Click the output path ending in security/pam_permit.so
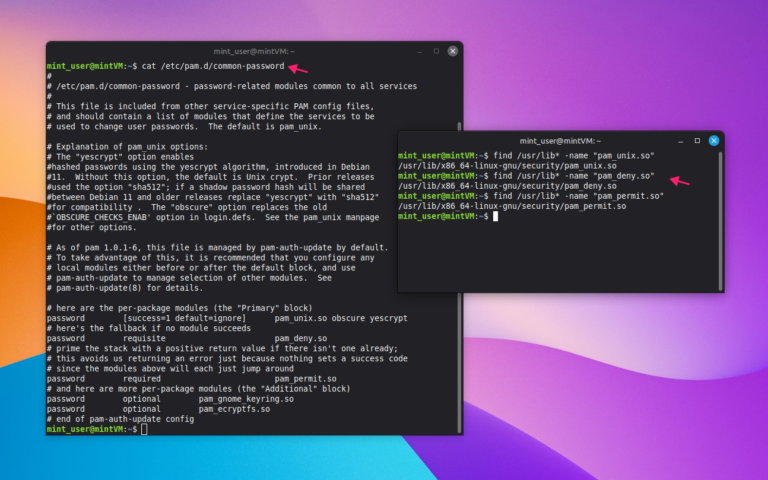768x480 pixels. pyautogui.click(x=512, y=206)
